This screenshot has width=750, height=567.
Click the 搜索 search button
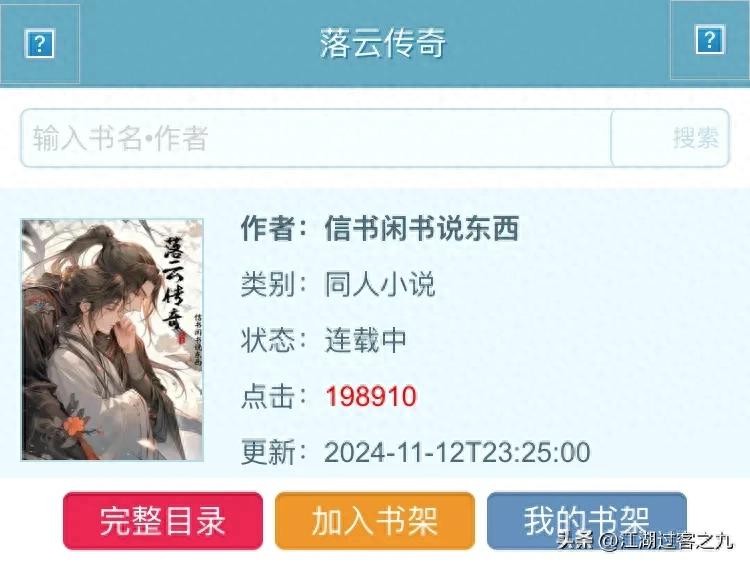click(x=670, y=138)
